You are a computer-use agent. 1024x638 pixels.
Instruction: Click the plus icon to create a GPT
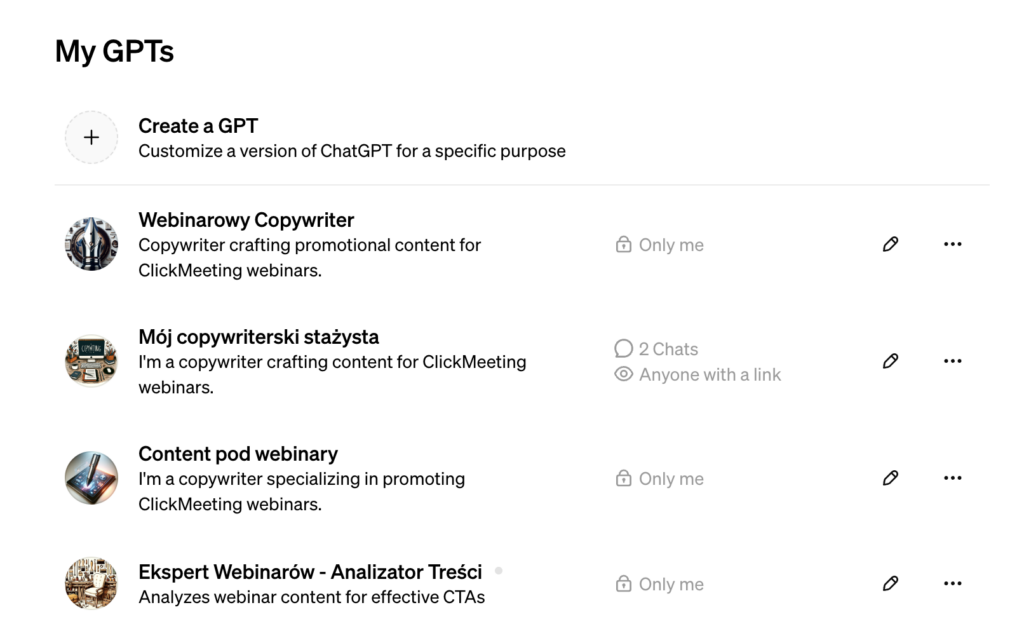click(91, 138)
